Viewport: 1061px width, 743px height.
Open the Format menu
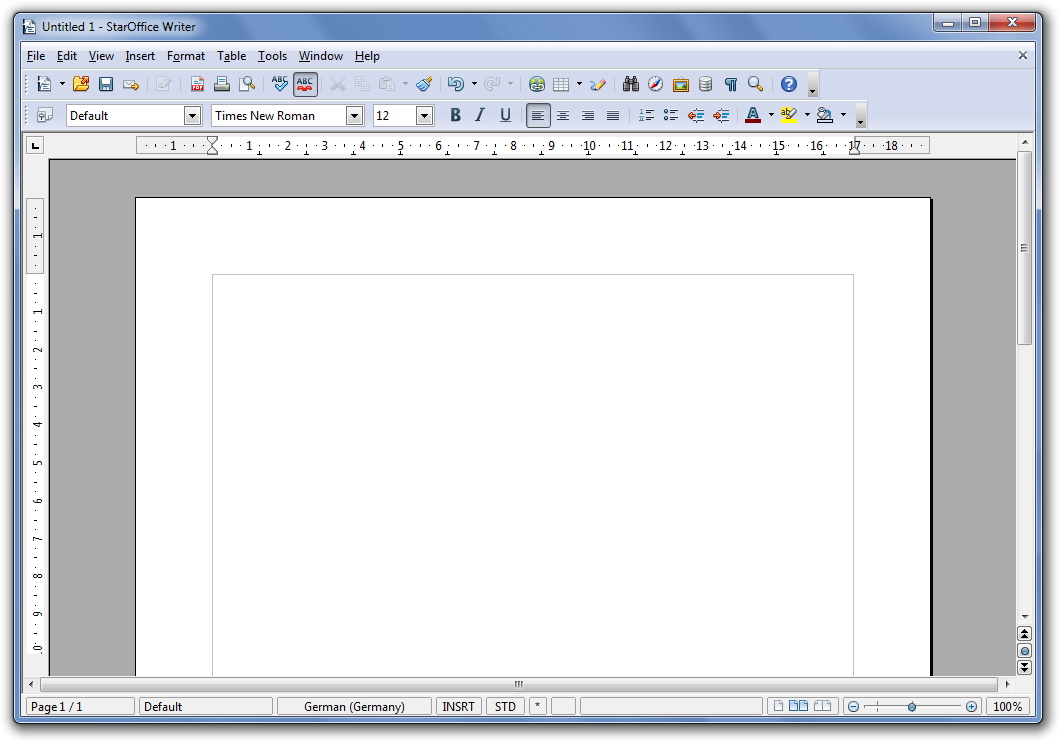pos(185,56)
